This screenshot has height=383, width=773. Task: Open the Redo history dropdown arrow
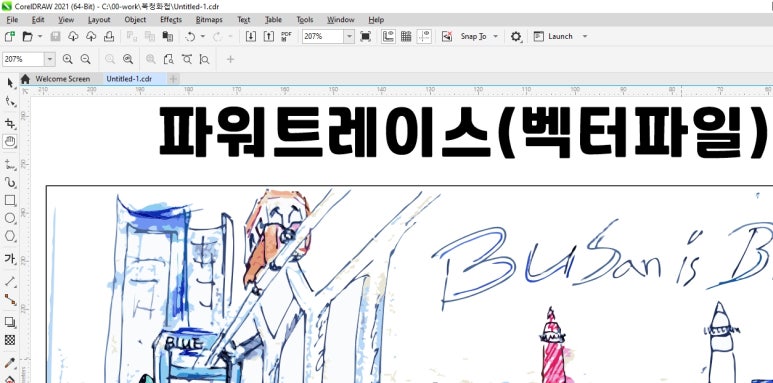230,36
